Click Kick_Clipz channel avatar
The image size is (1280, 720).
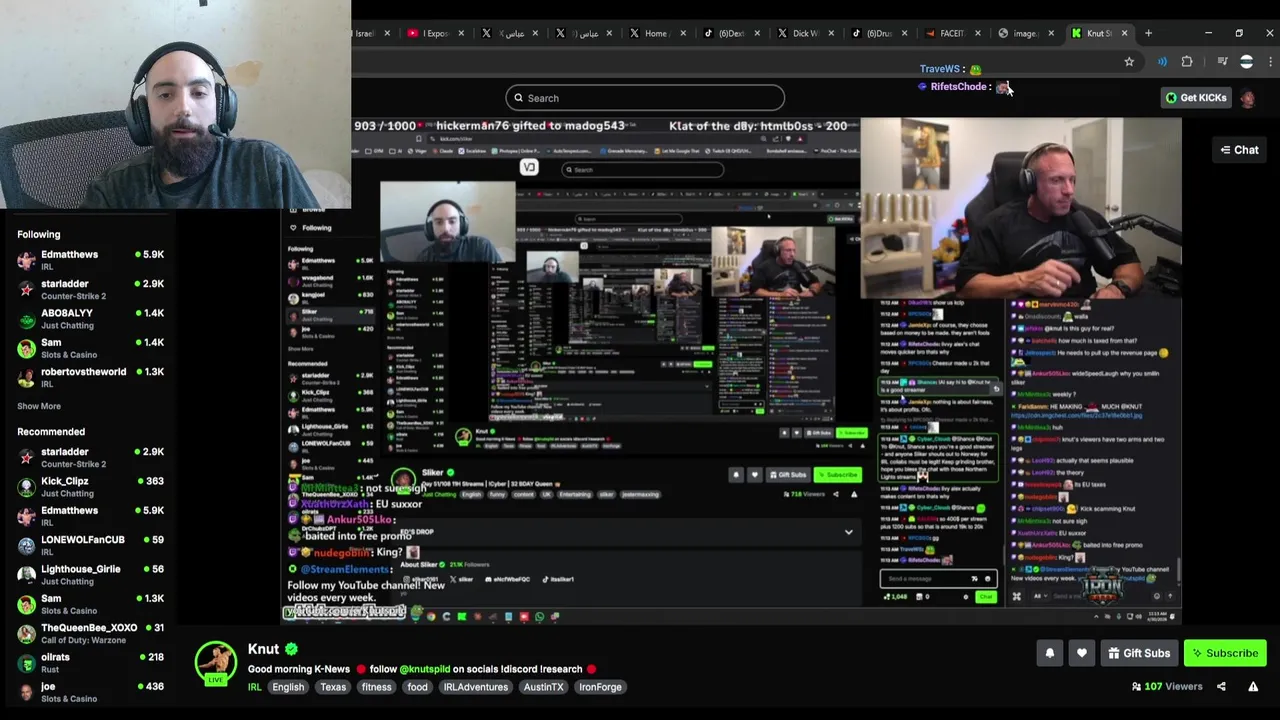coord(26,487)
